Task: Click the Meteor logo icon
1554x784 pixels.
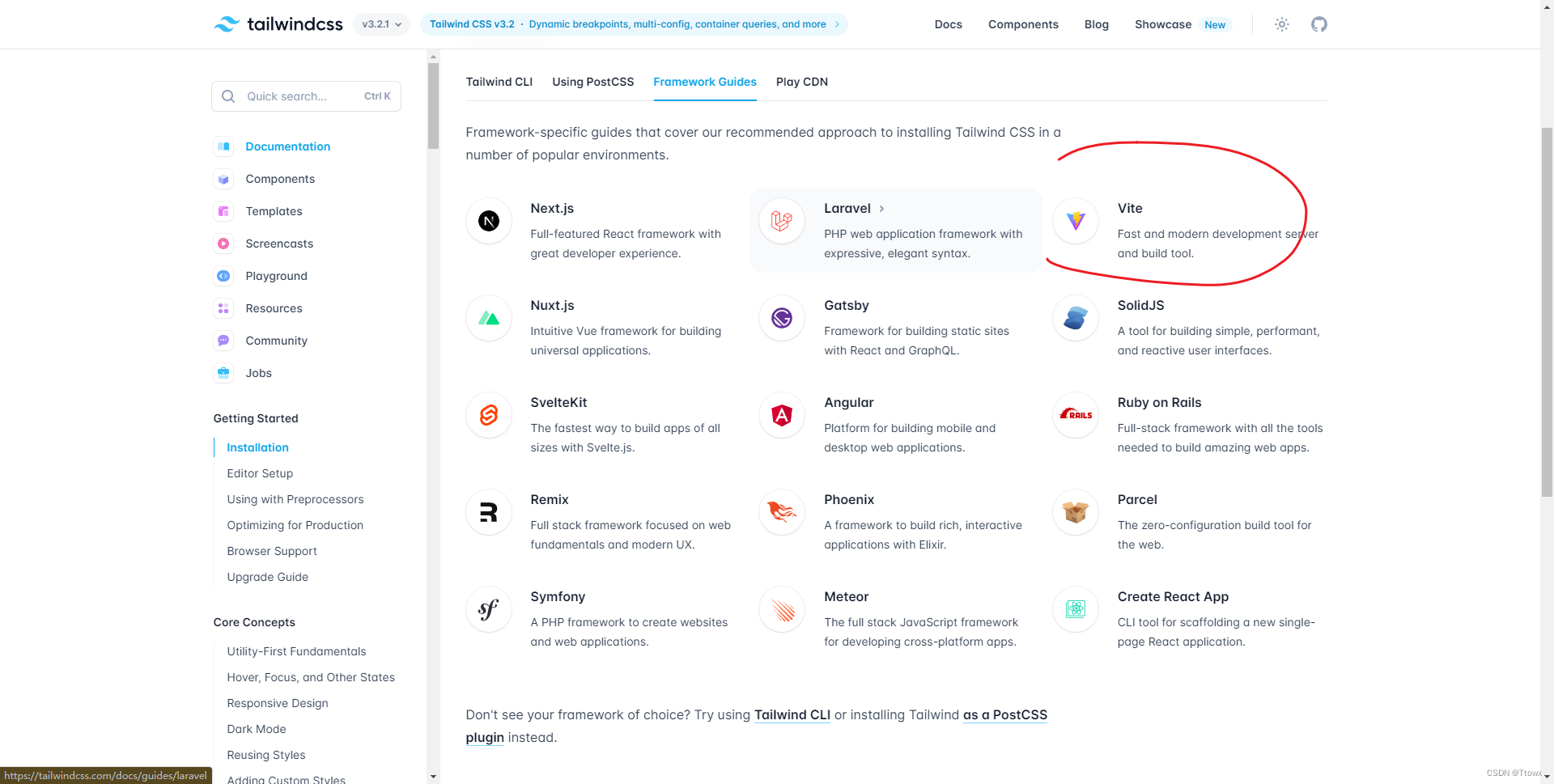Action: (782, 609)
